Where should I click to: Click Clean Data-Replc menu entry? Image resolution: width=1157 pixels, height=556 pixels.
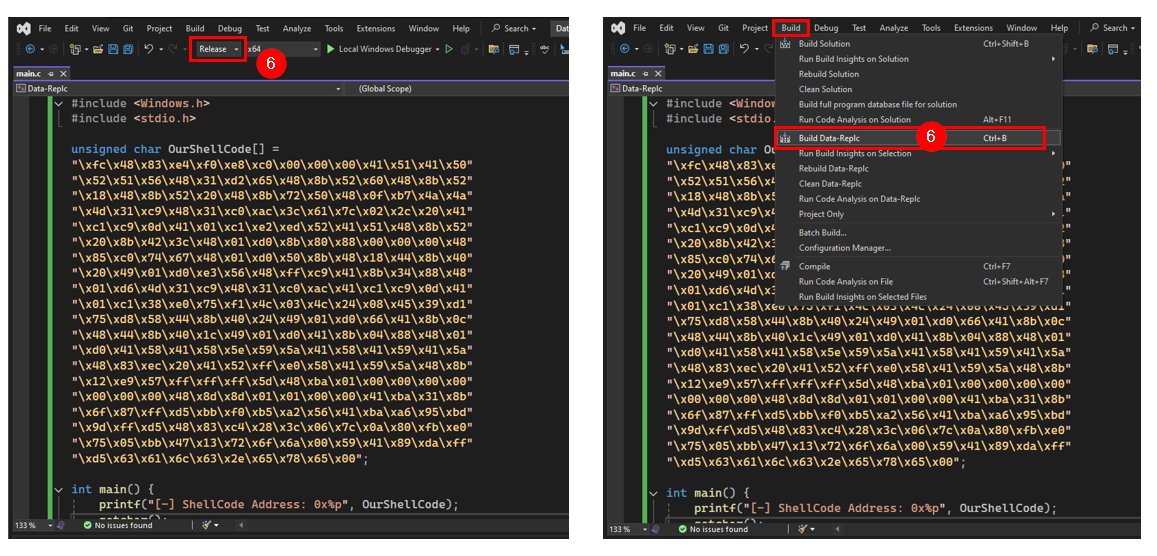pos(919,184)
